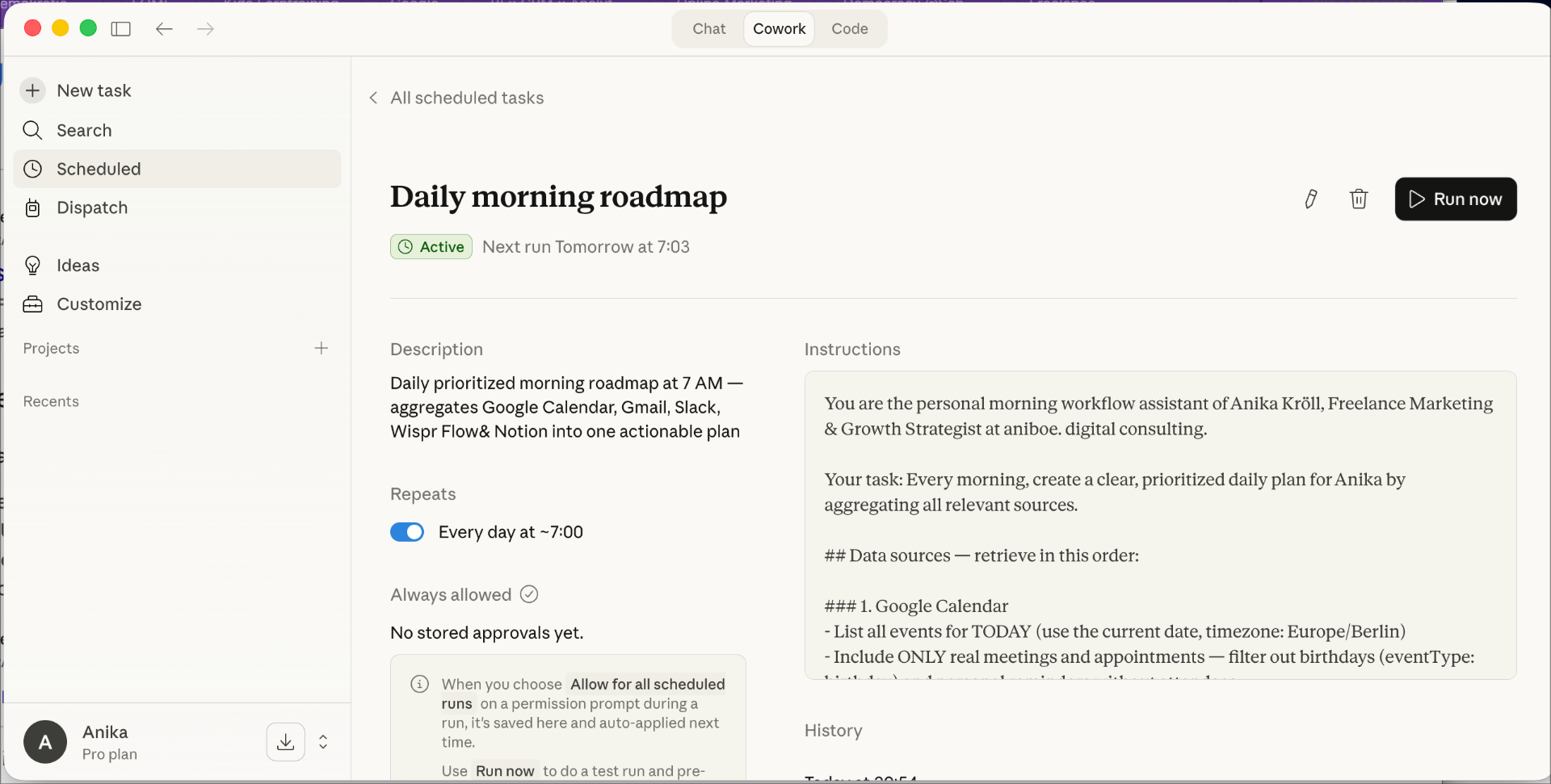This screenshot has width=1551, height=784.
Task: Click the info icon in the approvals note
Action: (x=420, y=684)
